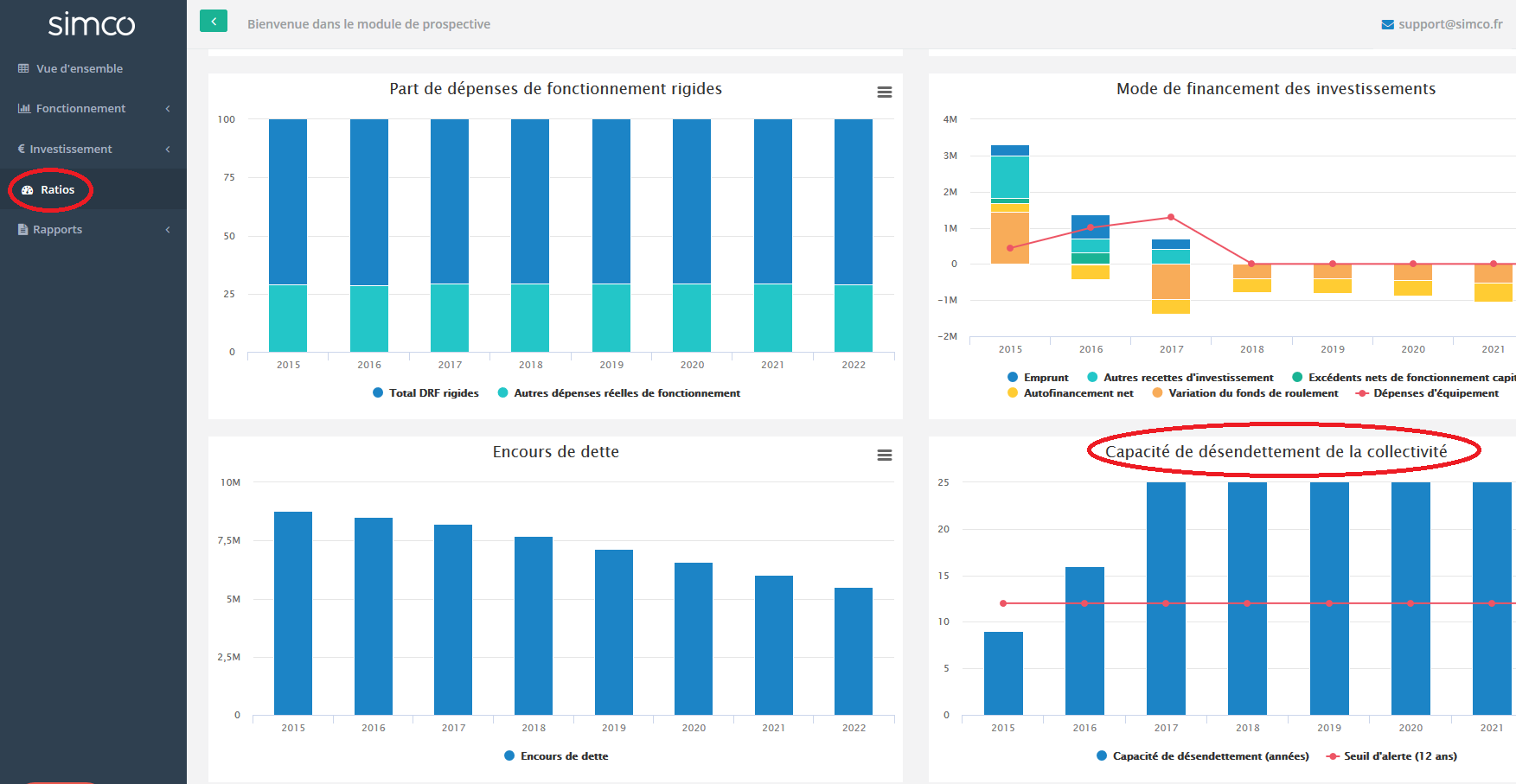
Task: Expand the Investissement sidebar chevron
Action: tap(168, 150)
